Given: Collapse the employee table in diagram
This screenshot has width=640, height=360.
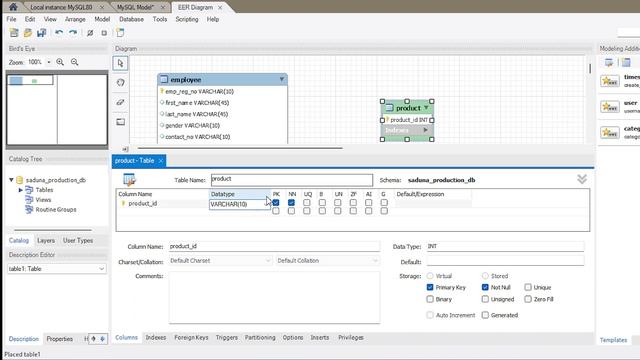Looking at the screenshot, I should tap(282, 79).
